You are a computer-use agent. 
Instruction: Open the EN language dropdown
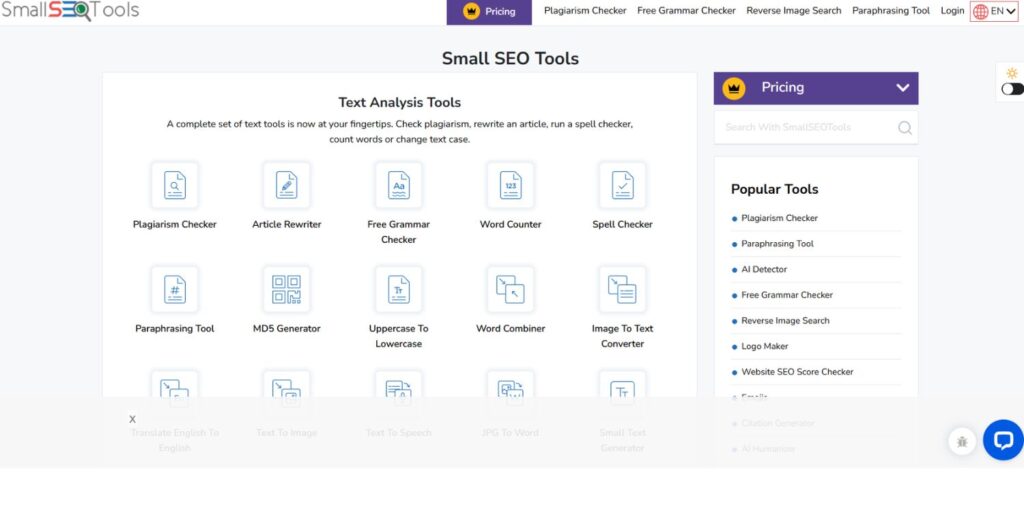994,11
